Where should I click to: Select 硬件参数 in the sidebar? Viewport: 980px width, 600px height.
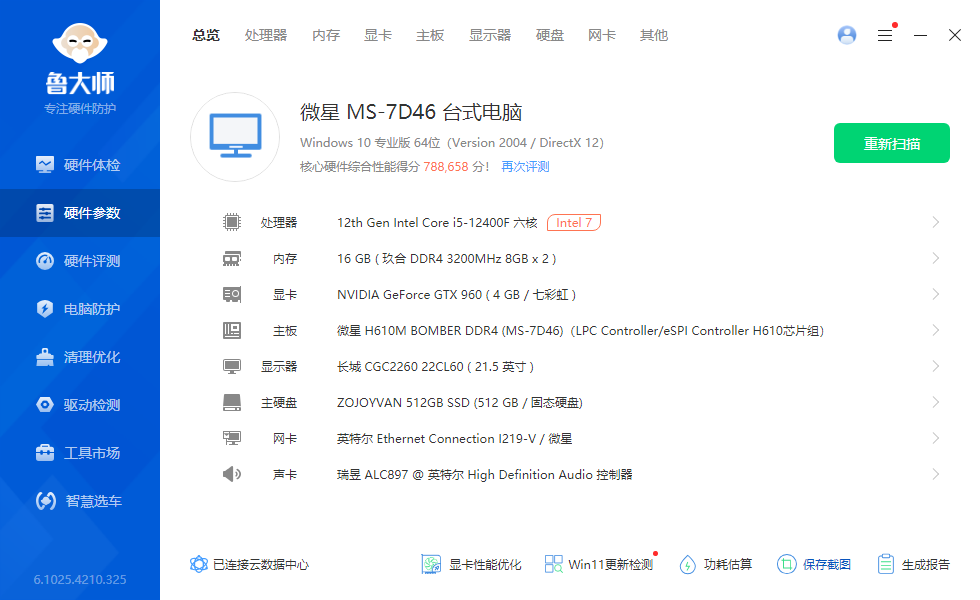tap(79, 213)
